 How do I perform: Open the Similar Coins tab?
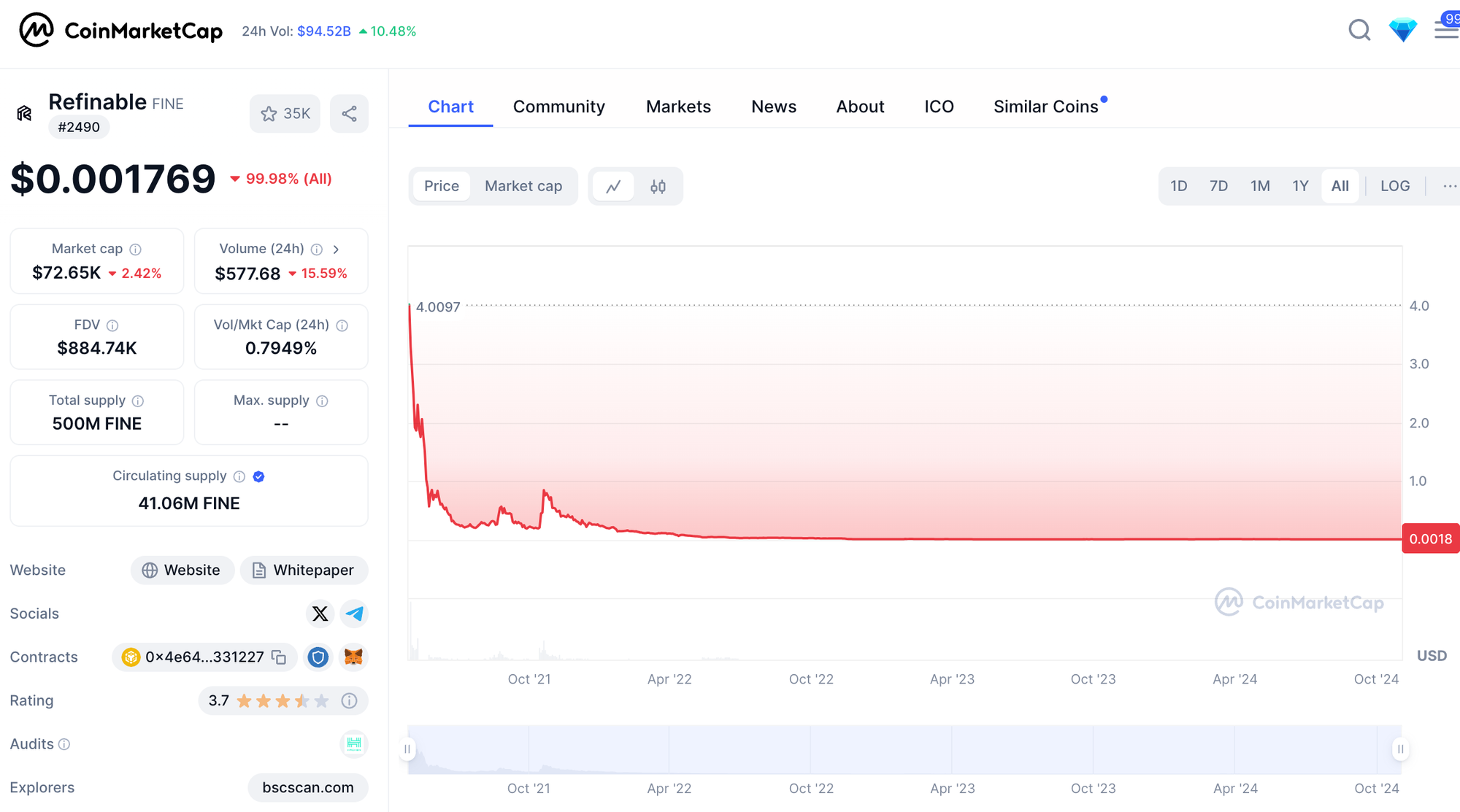(1045, 107)
